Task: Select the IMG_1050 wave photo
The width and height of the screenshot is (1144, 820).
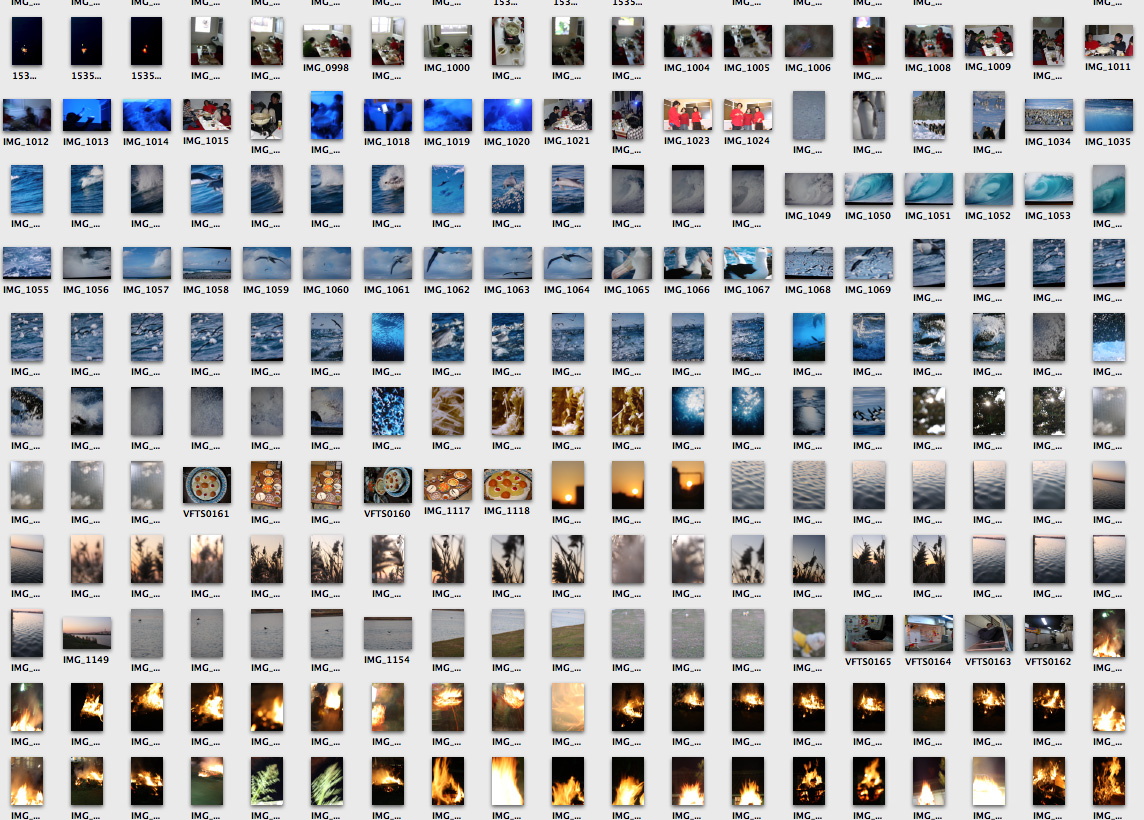Action: [868, 190]
